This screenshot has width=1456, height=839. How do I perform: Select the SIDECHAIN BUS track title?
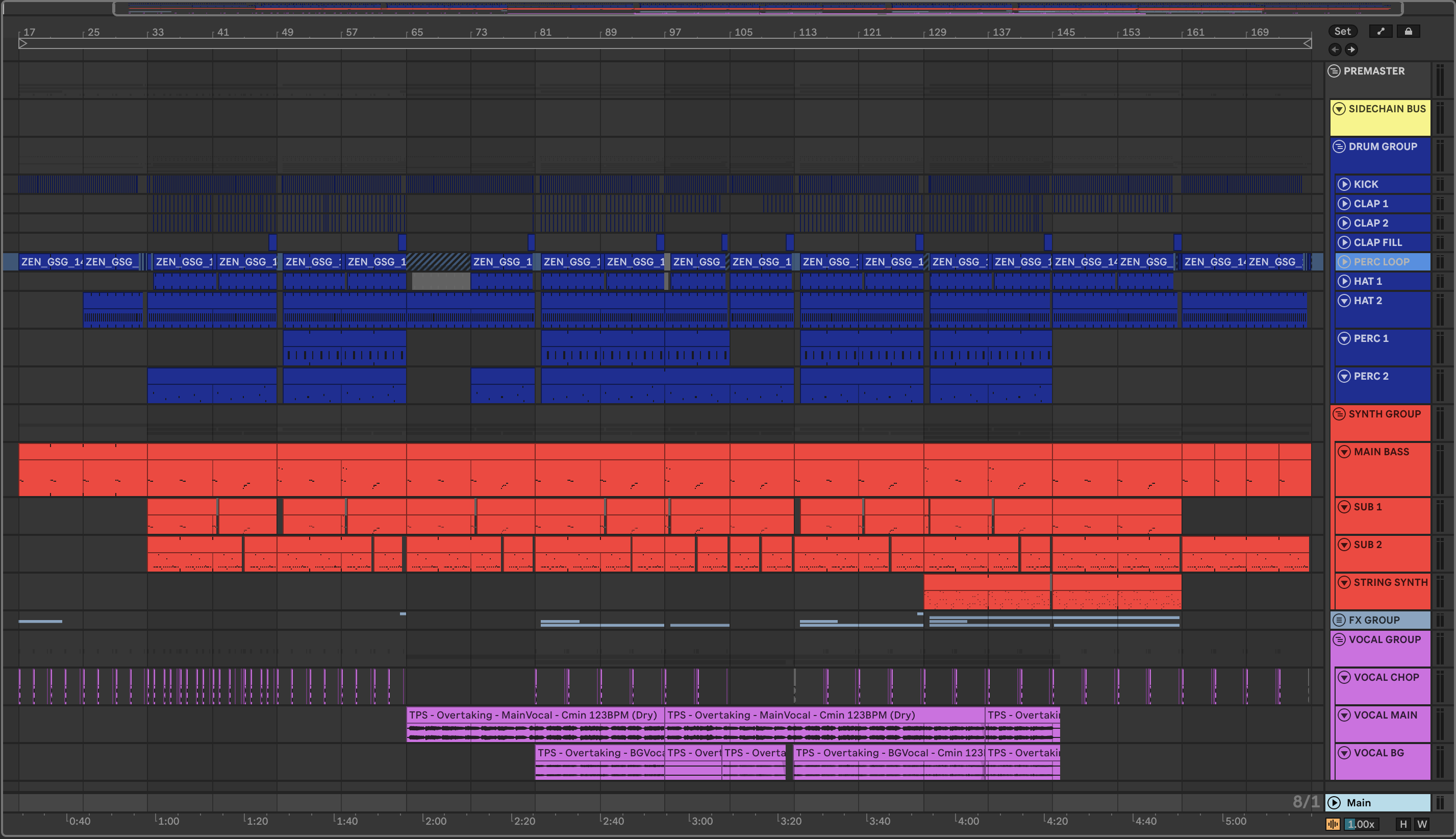(1387, 109)
